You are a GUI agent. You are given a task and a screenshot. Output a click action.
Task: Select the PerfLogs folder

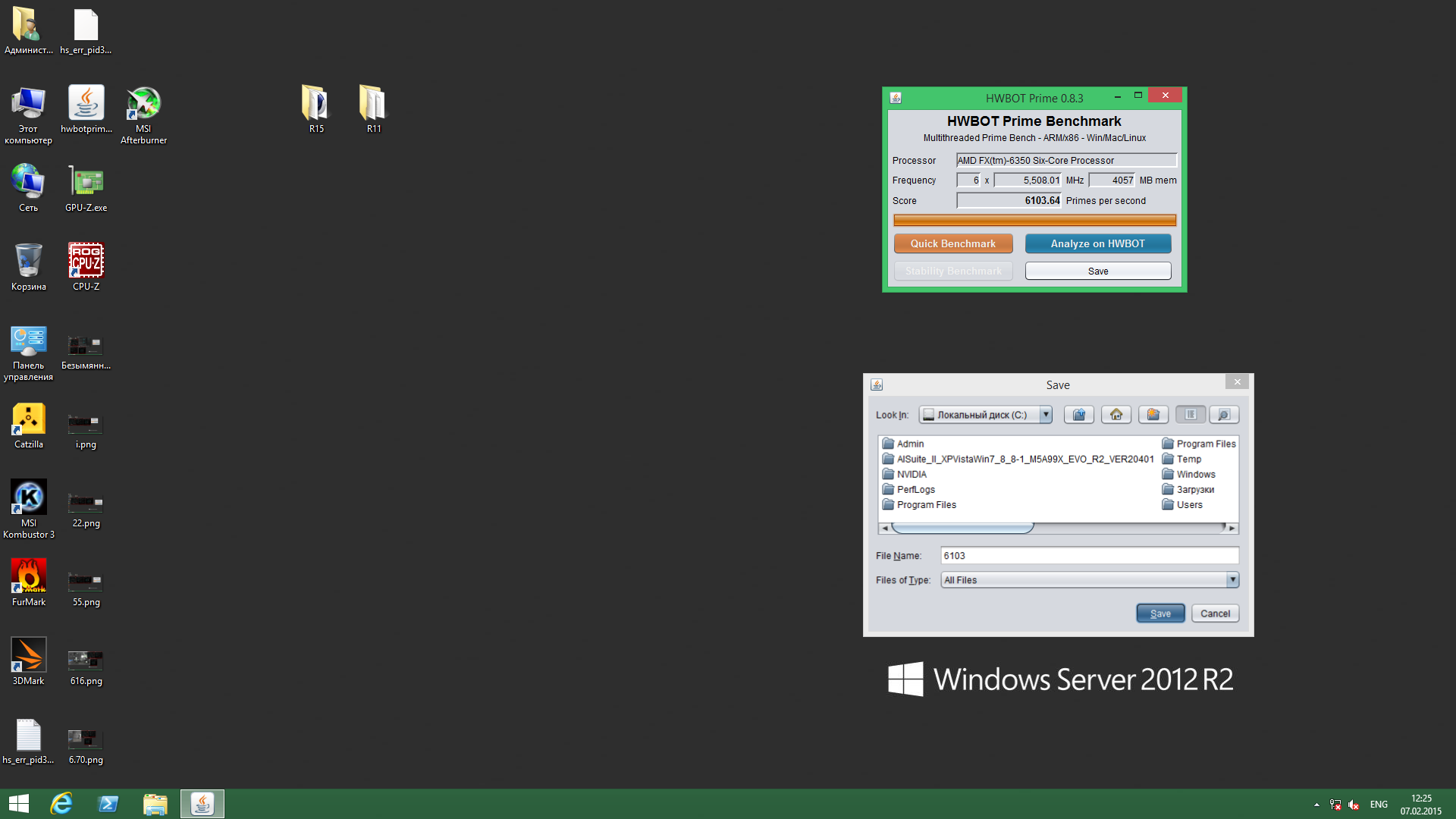[x=908, y=489]
